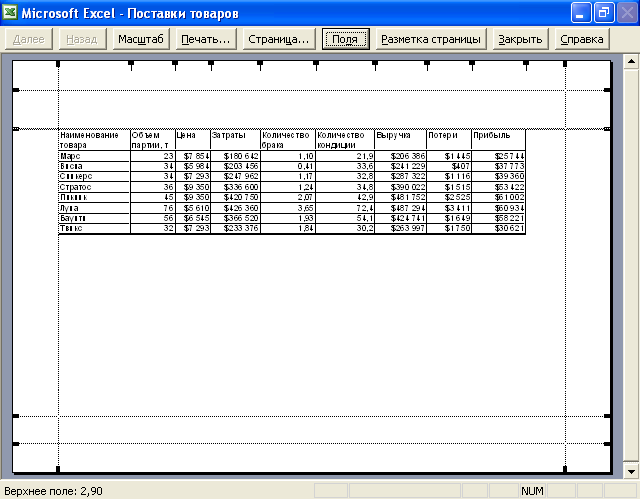640x500 pixels.
Task: Click the 3,65 defect quantity value
Action: coord(305,208)
